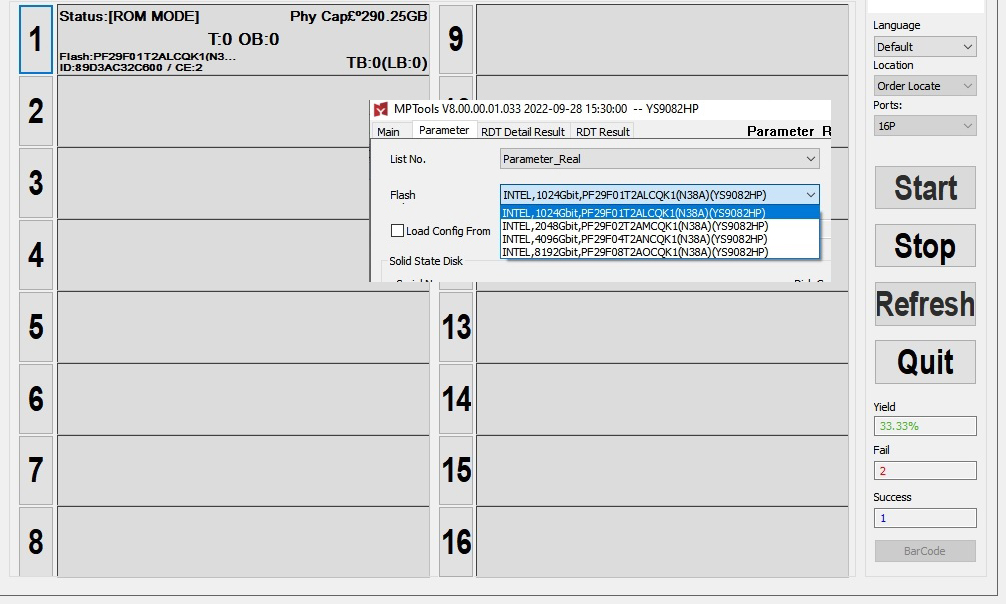This screenshot has height=604, width=1006.
Task: Click port 1 status panel showing ROM MODE
Action: pos(243,39)
